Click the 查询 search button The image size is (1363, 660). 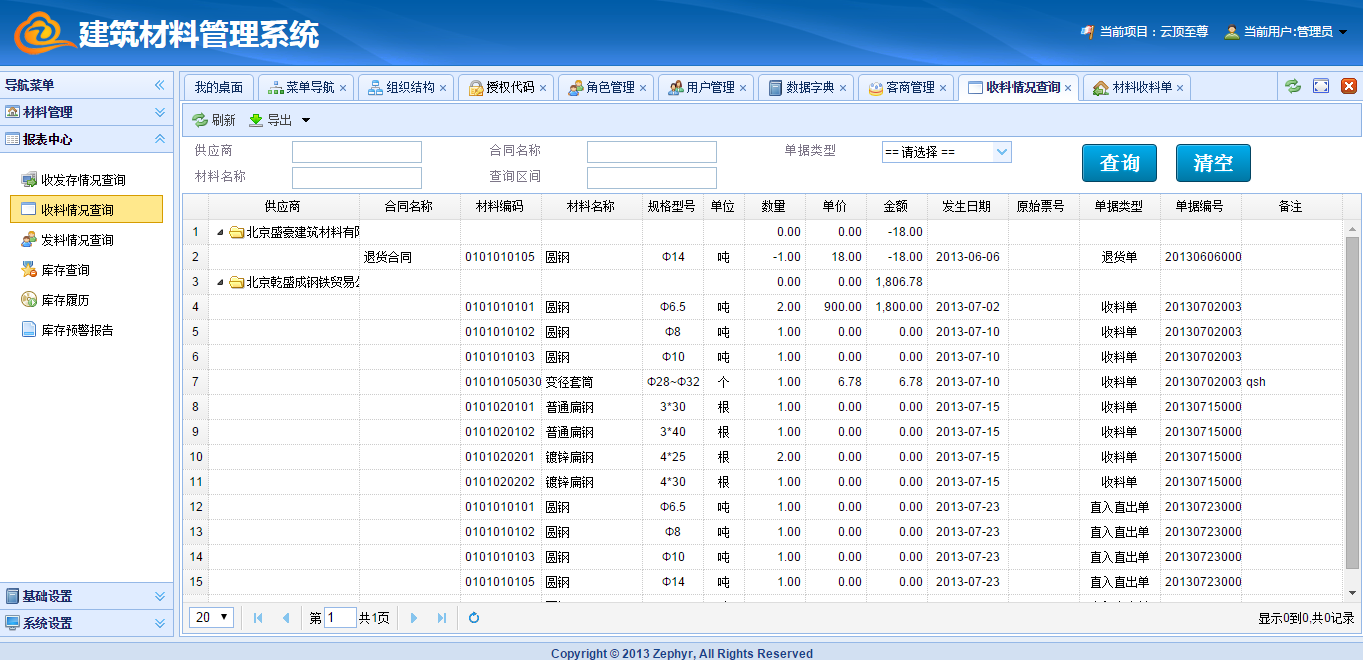pos(1120,163)
